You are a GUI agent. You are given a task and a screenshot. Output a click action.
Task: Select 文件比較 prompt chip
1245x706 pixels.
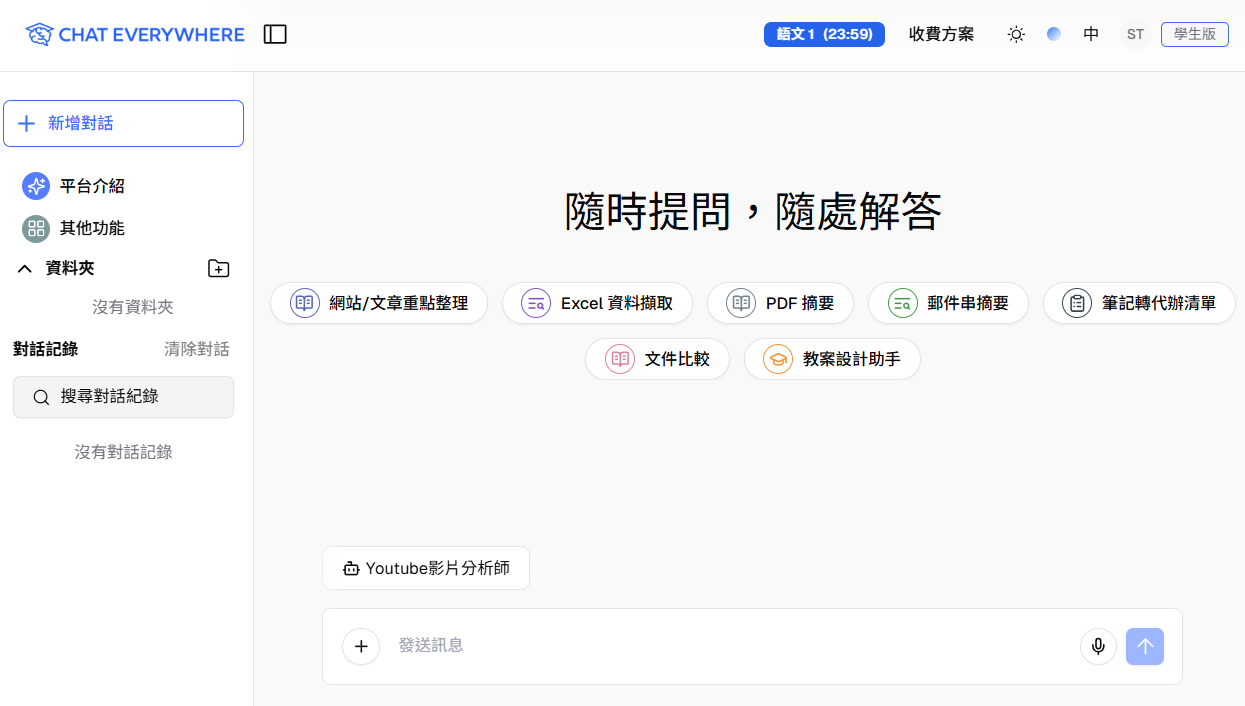click(657, 359)
